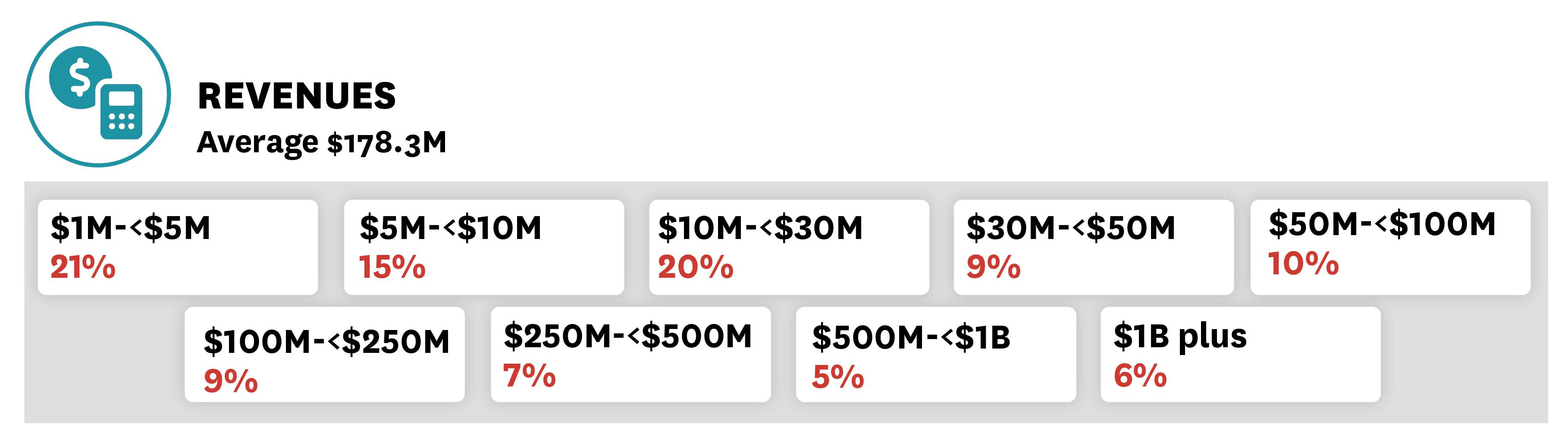Select the $1M-<$5M revenue card

178,247
